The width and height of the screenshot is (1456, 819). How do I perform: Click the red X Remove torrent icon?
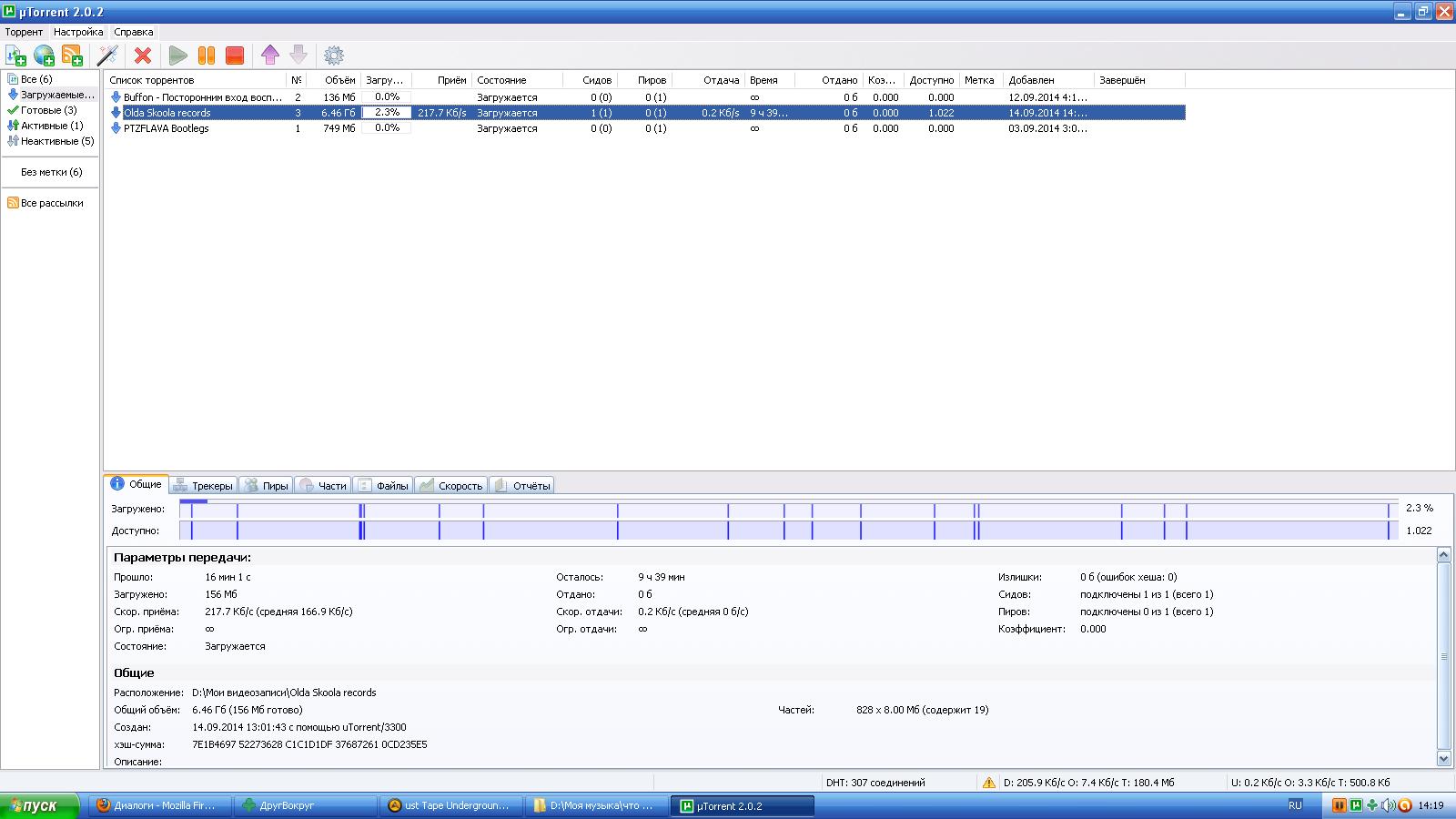point(143,56)
